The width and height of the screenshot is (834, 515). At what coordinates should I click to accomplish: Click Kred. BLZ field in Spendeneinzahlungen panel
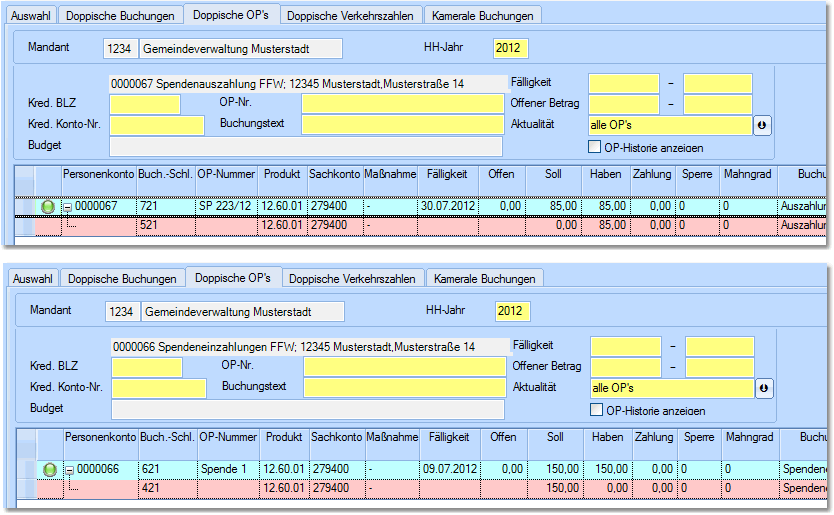tap(147, 367)
